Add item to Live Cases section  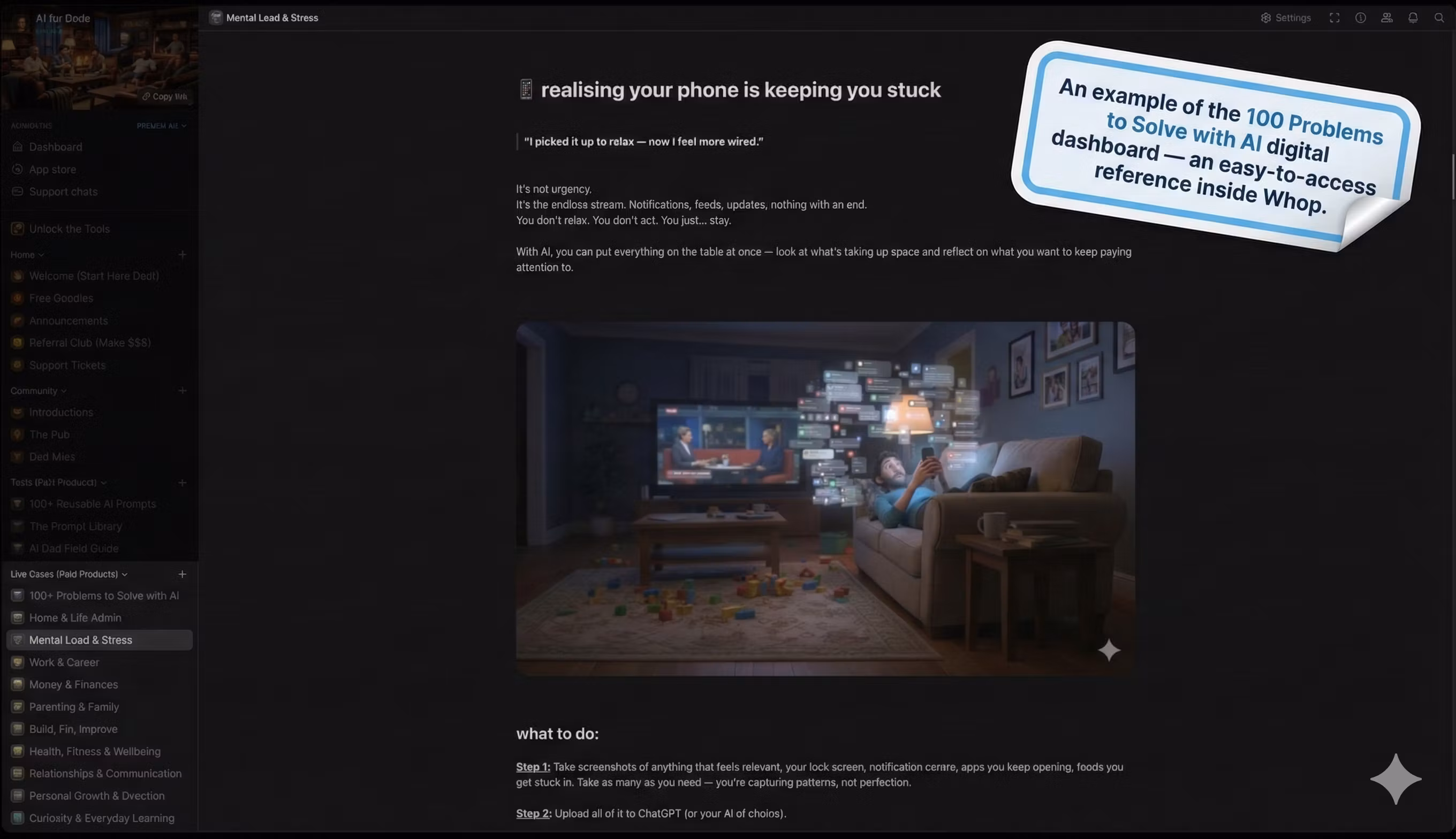click(182, 574)
